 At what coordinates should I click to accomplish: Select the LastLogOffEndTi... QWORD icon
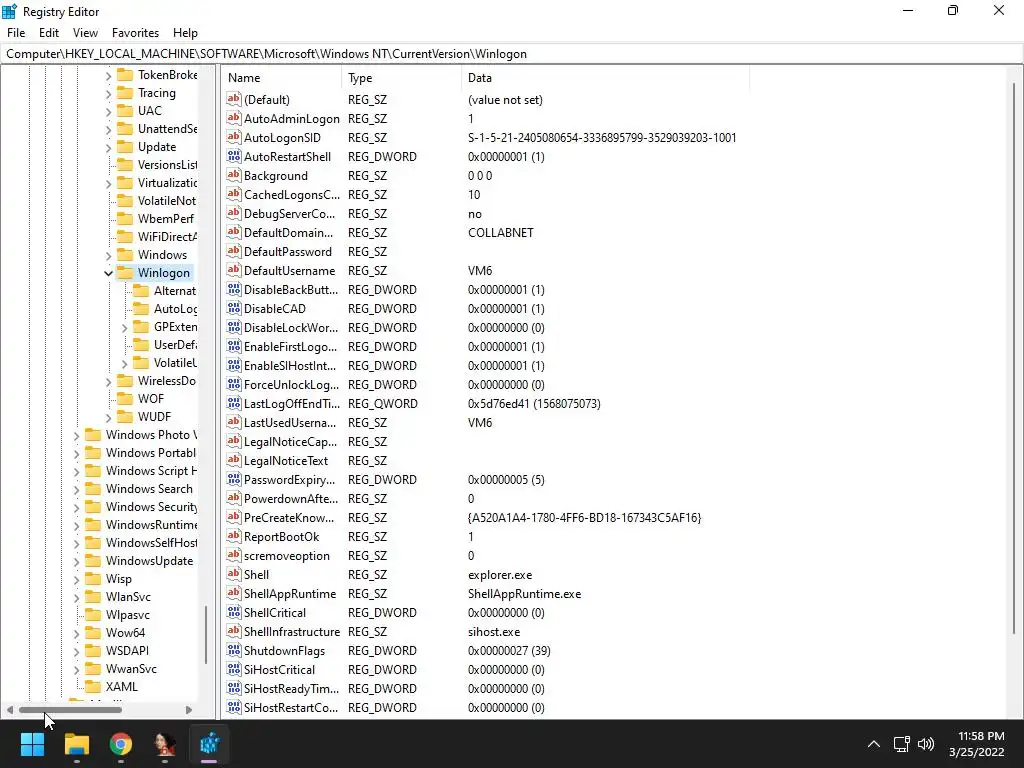234,403
